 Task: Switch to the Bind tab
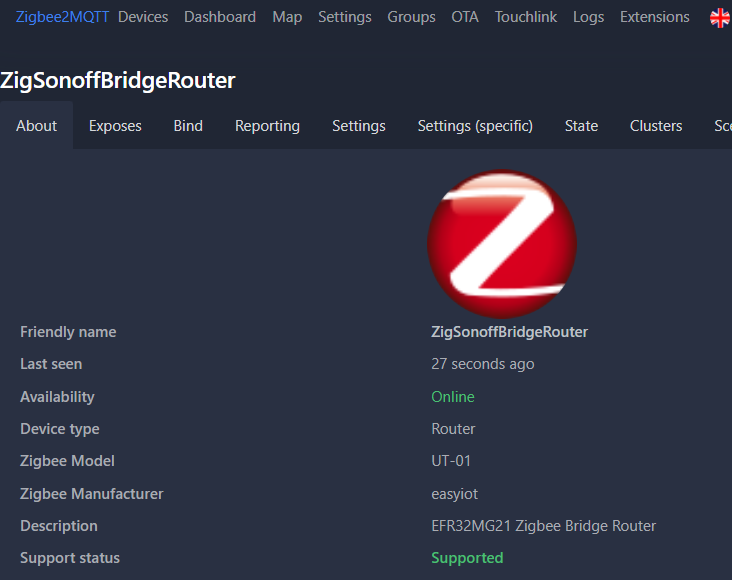pyautogui.click(x=188, y=126)
